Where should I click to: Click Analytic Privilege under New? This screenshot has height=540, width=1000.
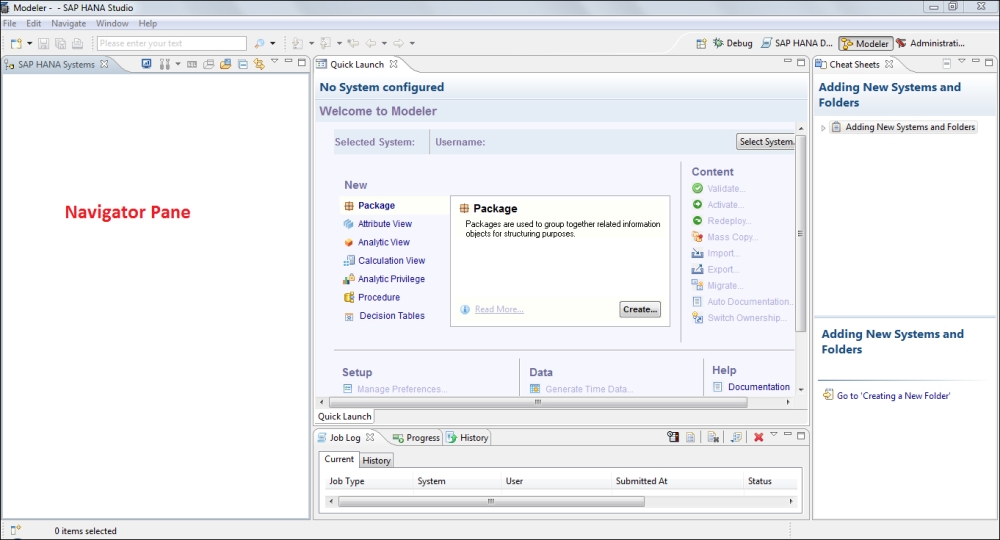[x=391, y=279]
